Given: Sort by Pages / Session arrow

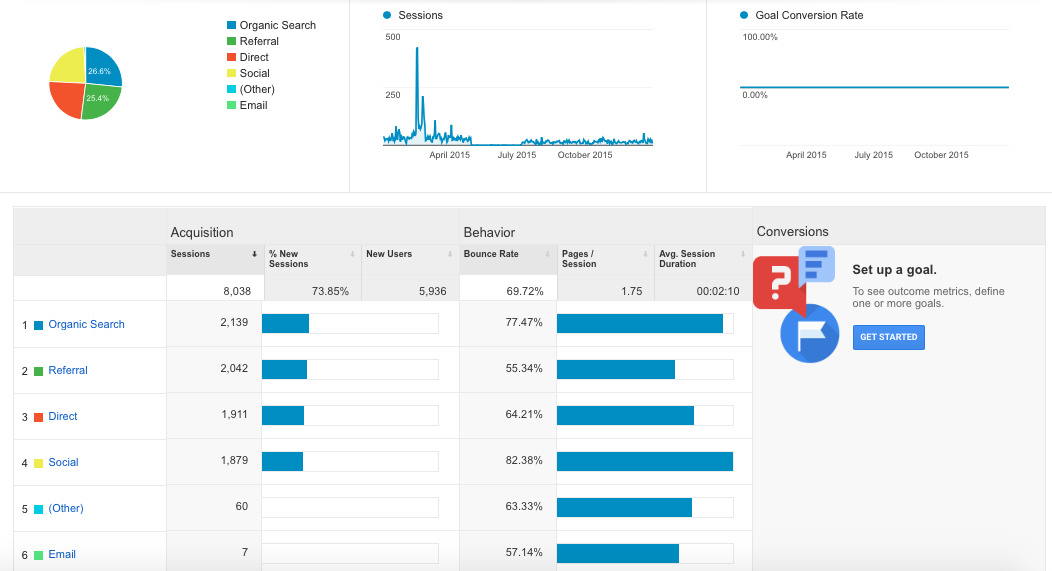Looking at the screenshot, I should click(645, 254).
